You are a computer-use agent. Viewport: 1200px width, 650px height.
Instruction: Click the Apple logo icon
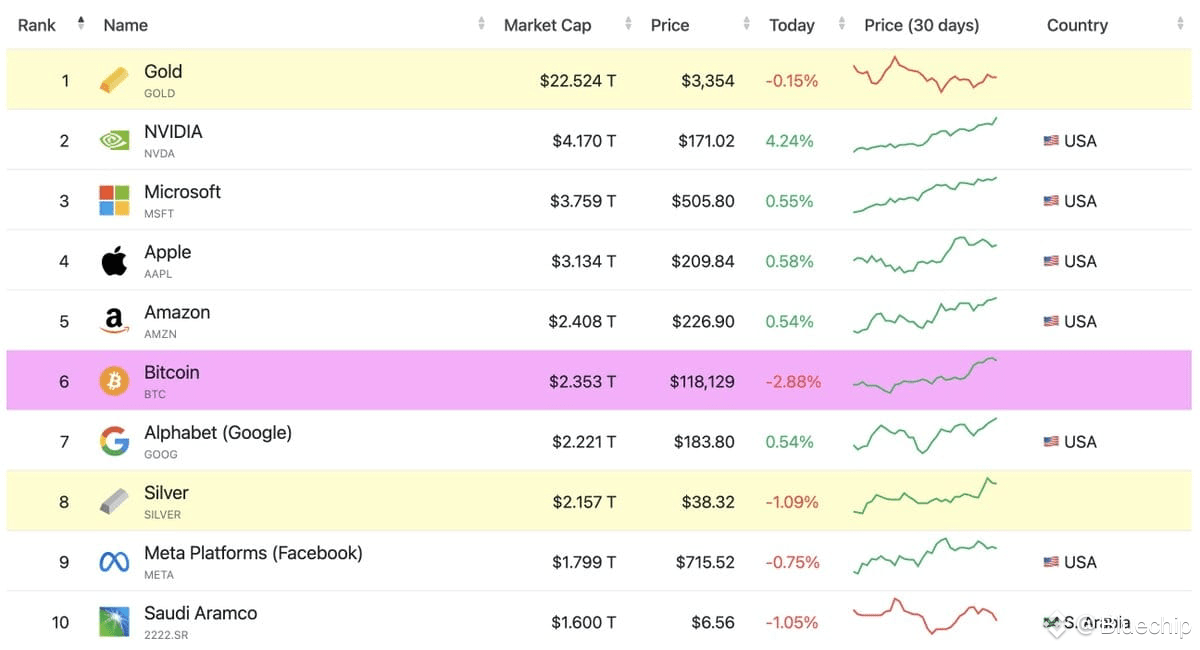tap(114, 261)
